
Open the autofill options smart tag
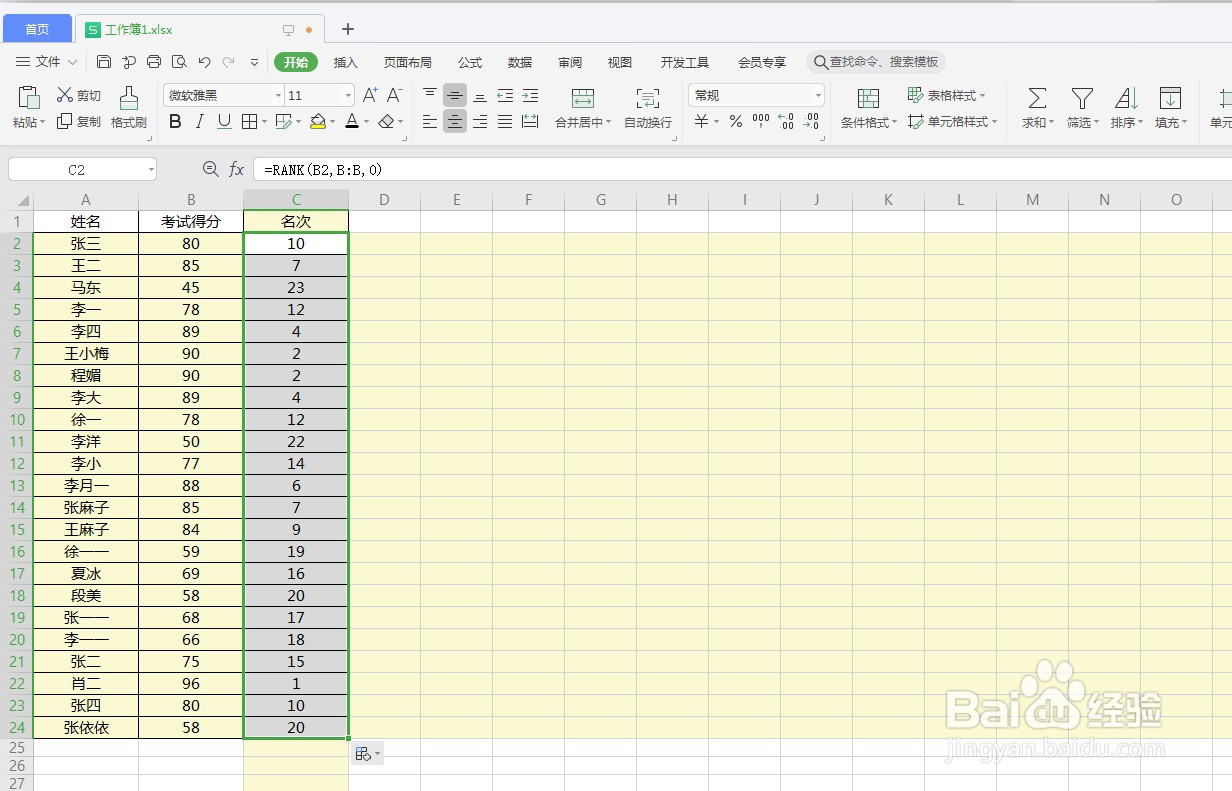click(x=367, y=754)
